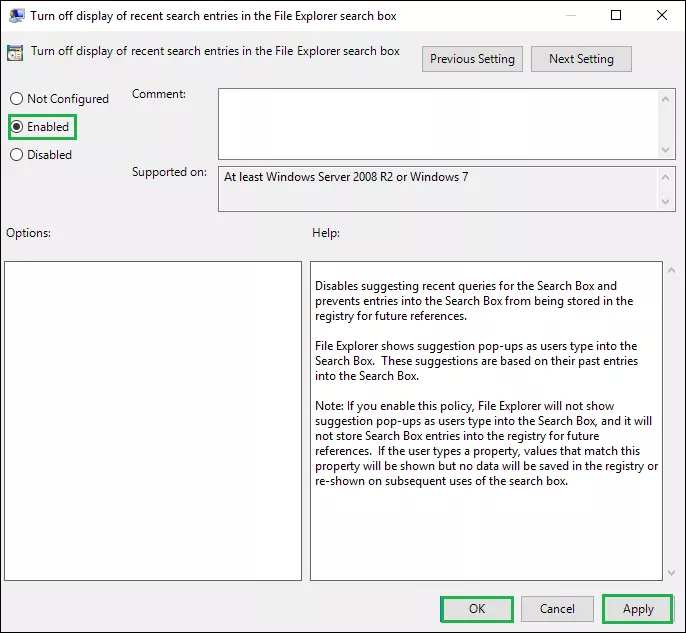Click the Comment box scroll up arrow

coord(665,99)
